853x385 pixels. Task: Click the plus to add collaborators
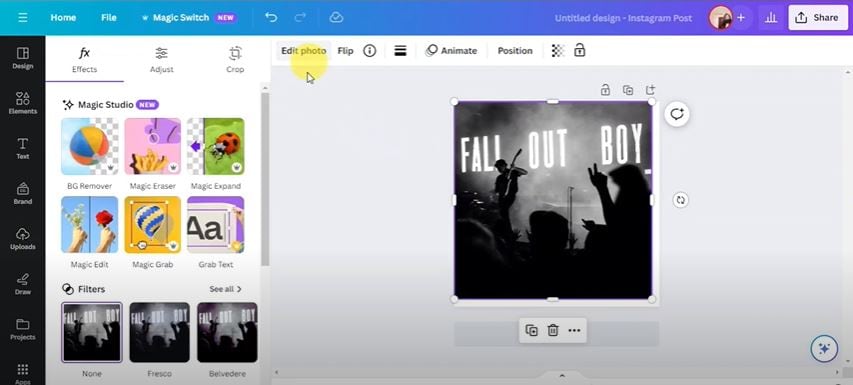click(x=740, y=17)
